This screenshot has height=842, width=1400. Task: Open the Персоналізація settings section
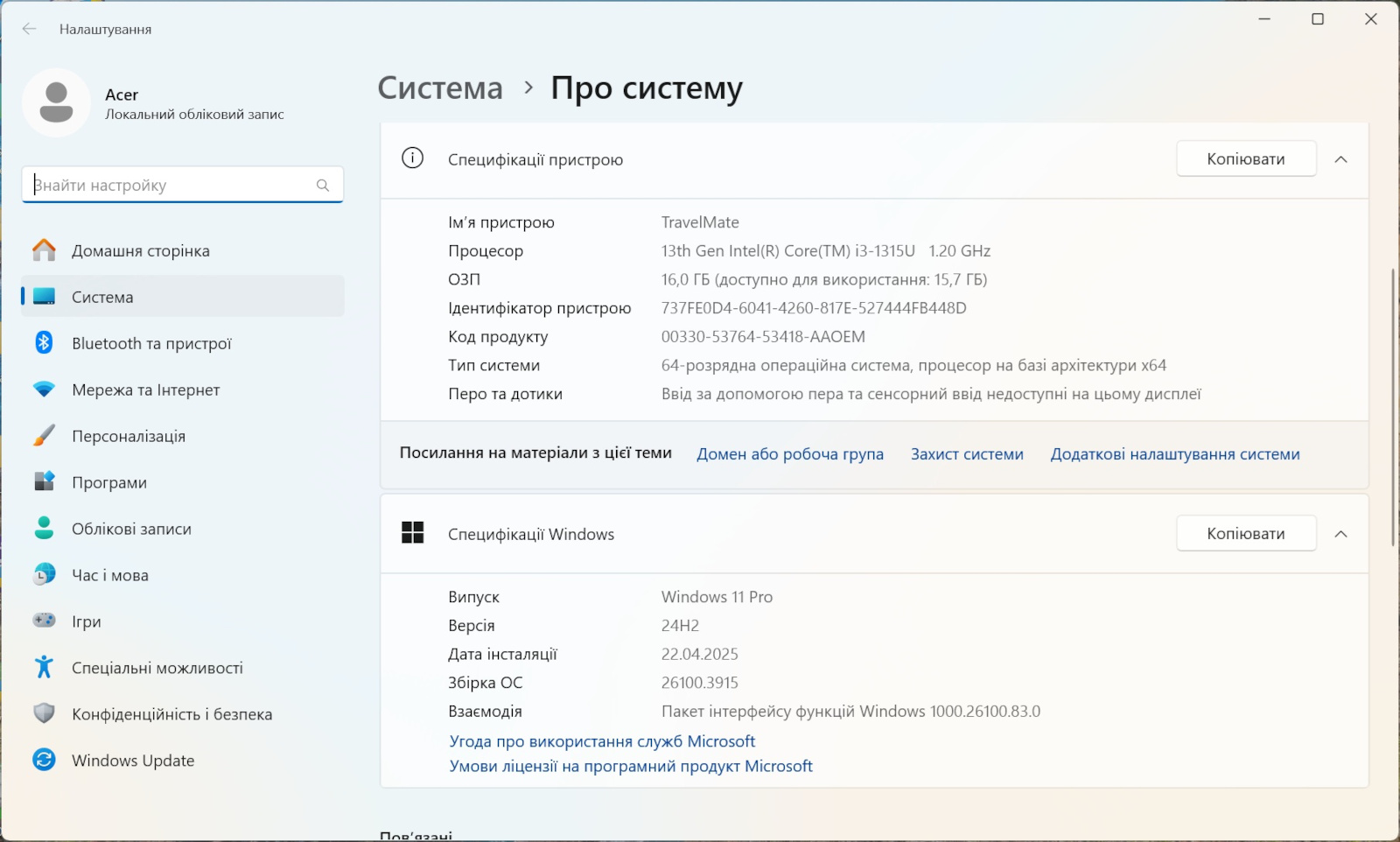click(183, 436)
